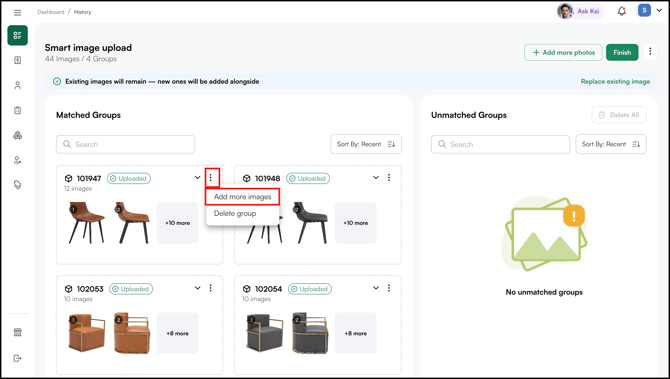This screenshot has height=379, width=670.
Task: Click +8 more tile in group 102054
Action: (x=356, y=333)
